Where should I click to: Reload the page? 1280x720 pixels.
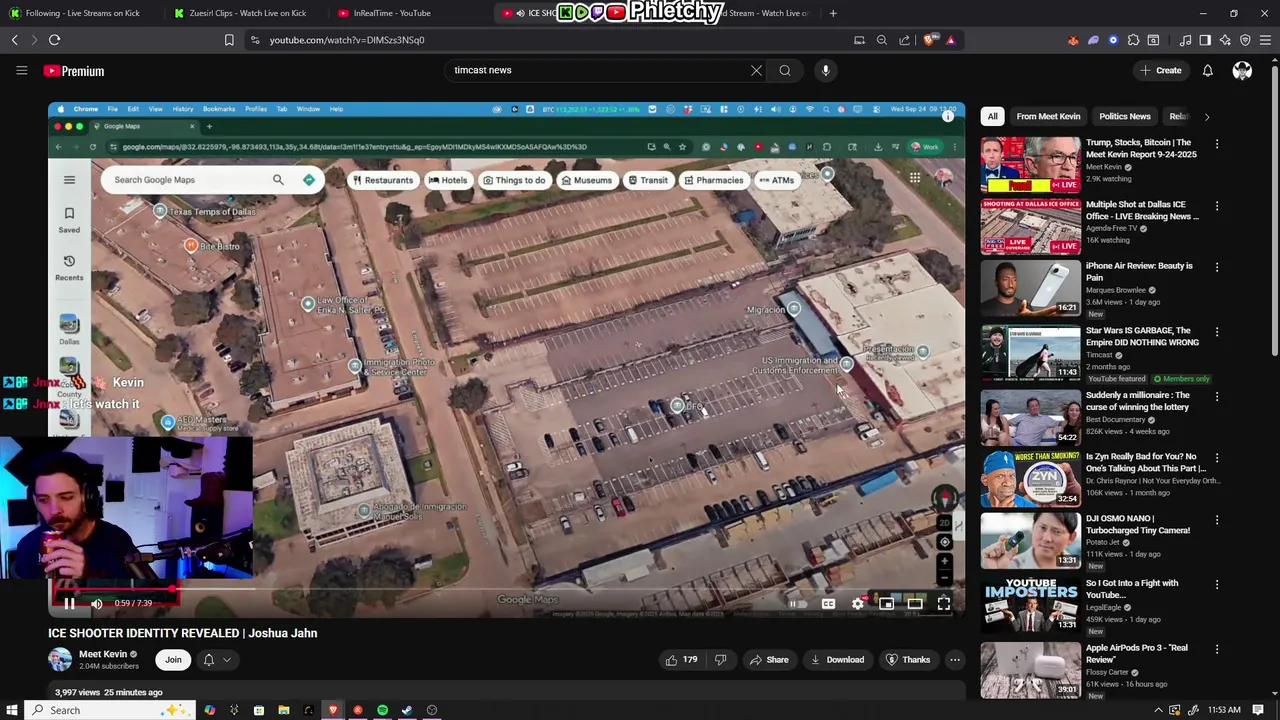[54, 40]
